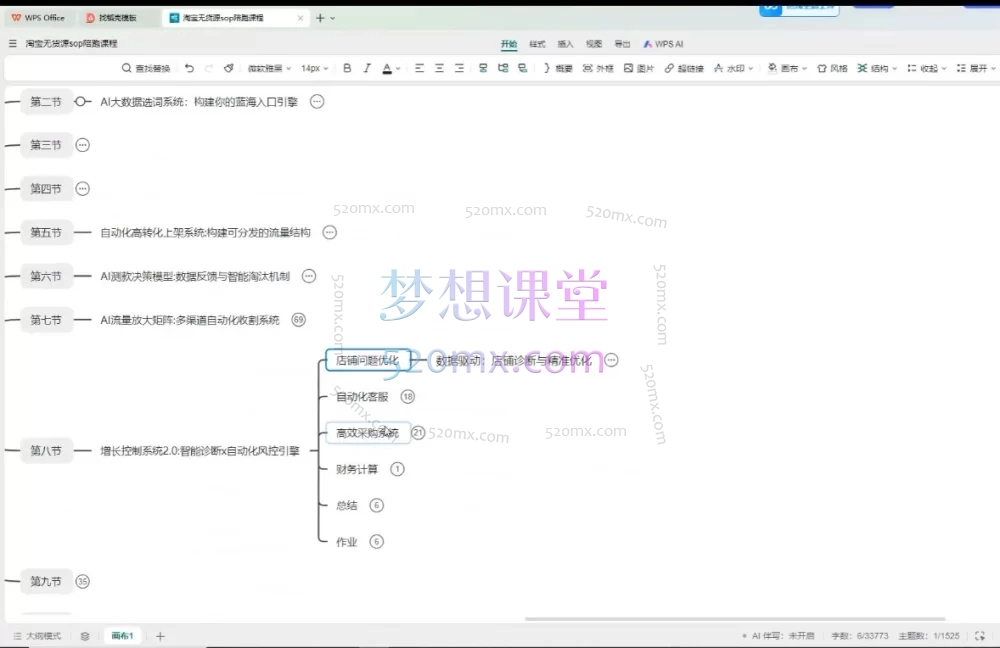Click the 外框 (border) icon
This screenshot has height=648, width=1000.
pyautogui.click(x=588, y=69)
